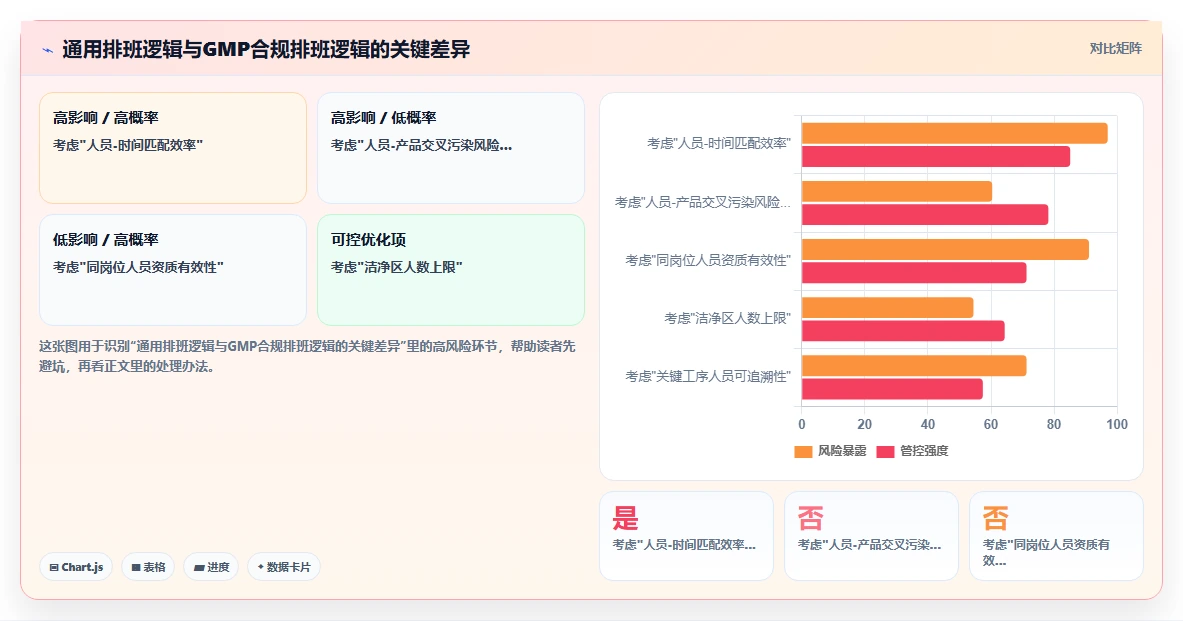Open the 否 data card for 同岗位人员资质有效

point(1055,536)
